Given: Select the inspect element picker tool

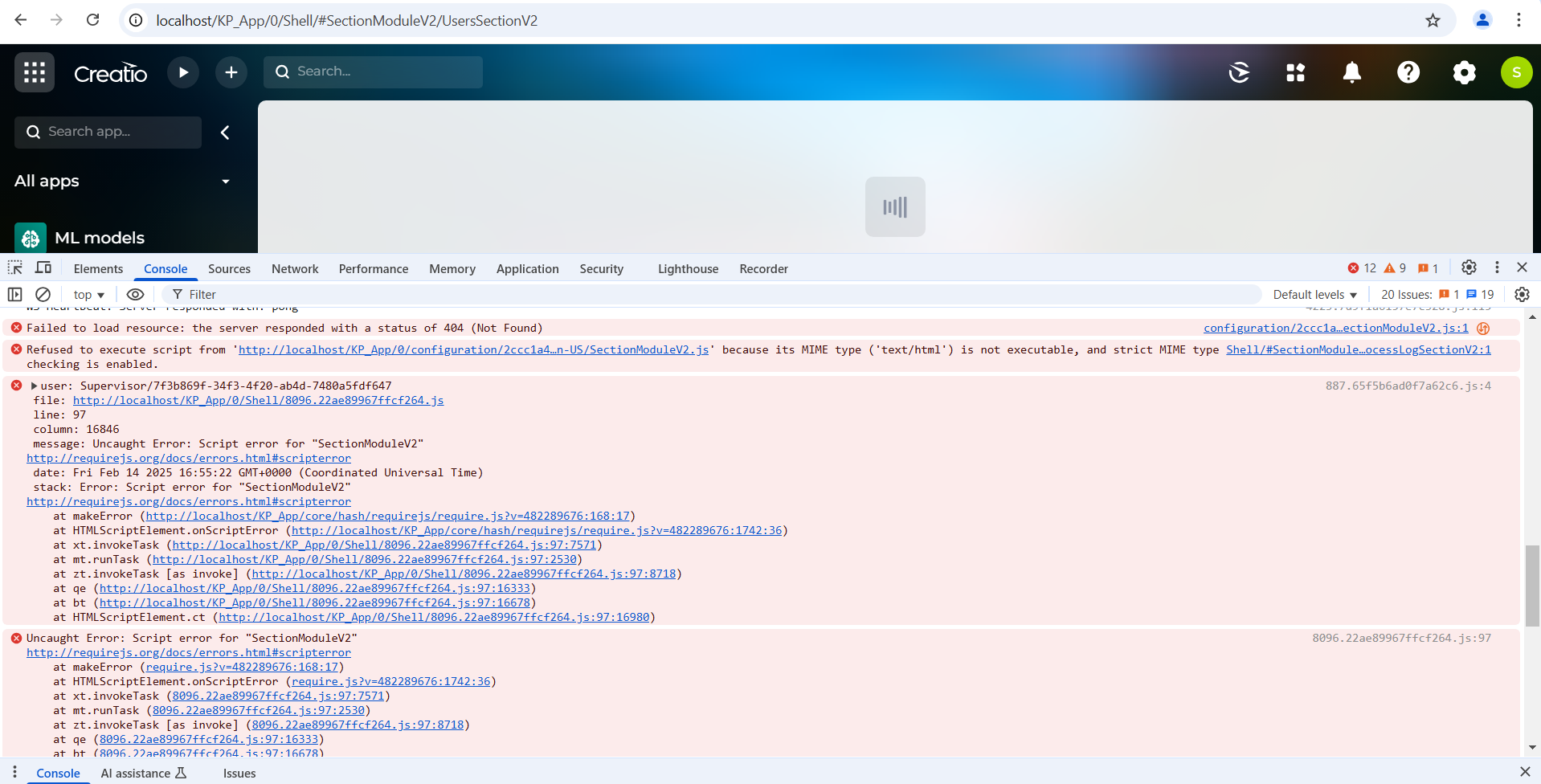Looking at the screenshot, I should [x=15, y=268].
